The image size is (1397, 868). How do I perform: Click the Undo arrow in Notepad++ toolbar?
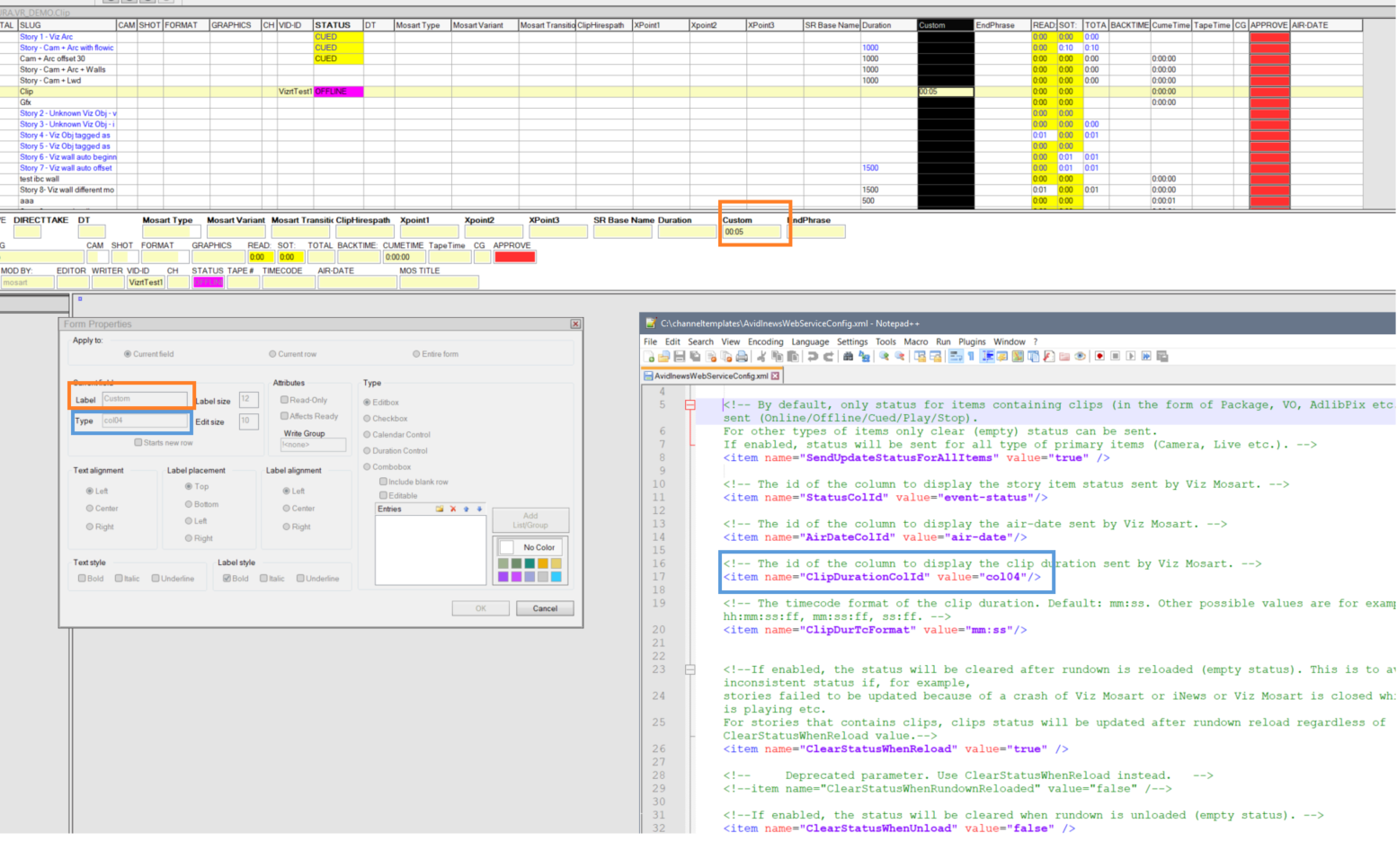813,357
